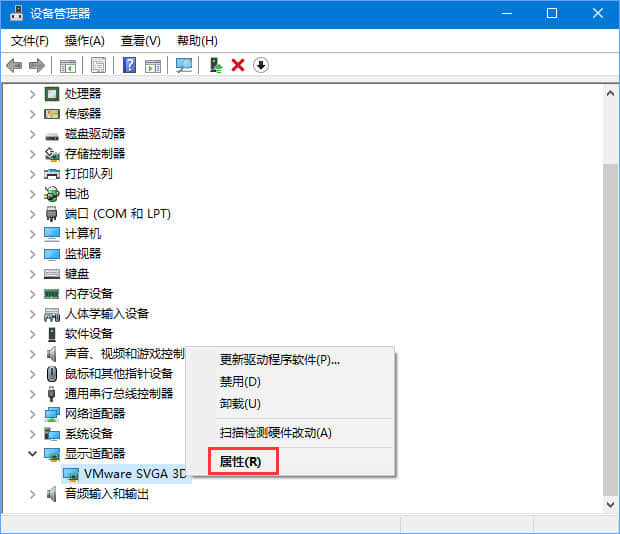The height and width of the screenshot is (534, 620).
Task: Select the 软件设备 tree label
Action: pos(89,334)
